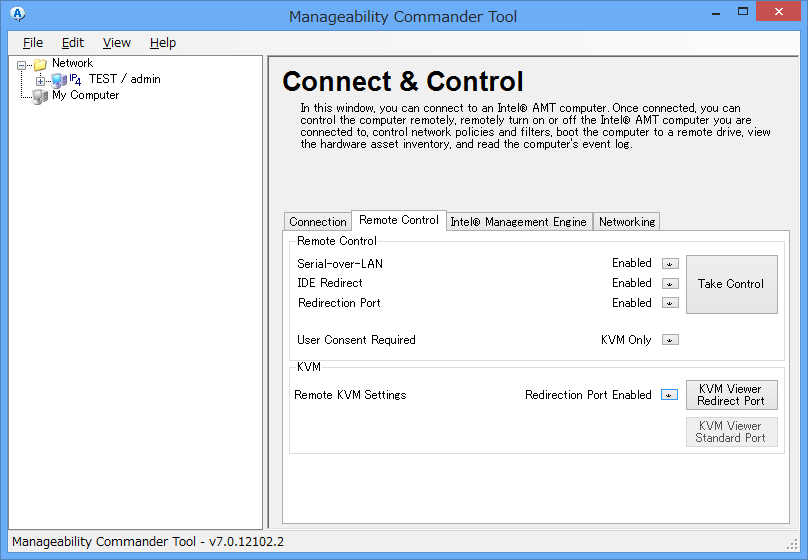Minimize the Manageability Commander Tool window
The image size is (808, 560).
coord(716,12)
